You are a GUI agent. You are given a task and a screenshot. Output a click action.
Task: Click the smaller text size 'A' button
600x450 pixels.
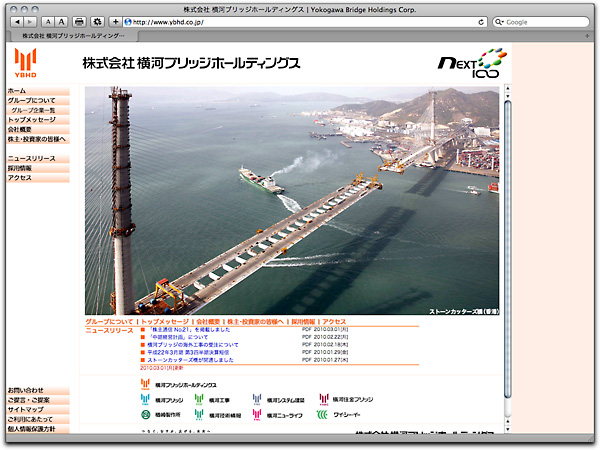48,21
